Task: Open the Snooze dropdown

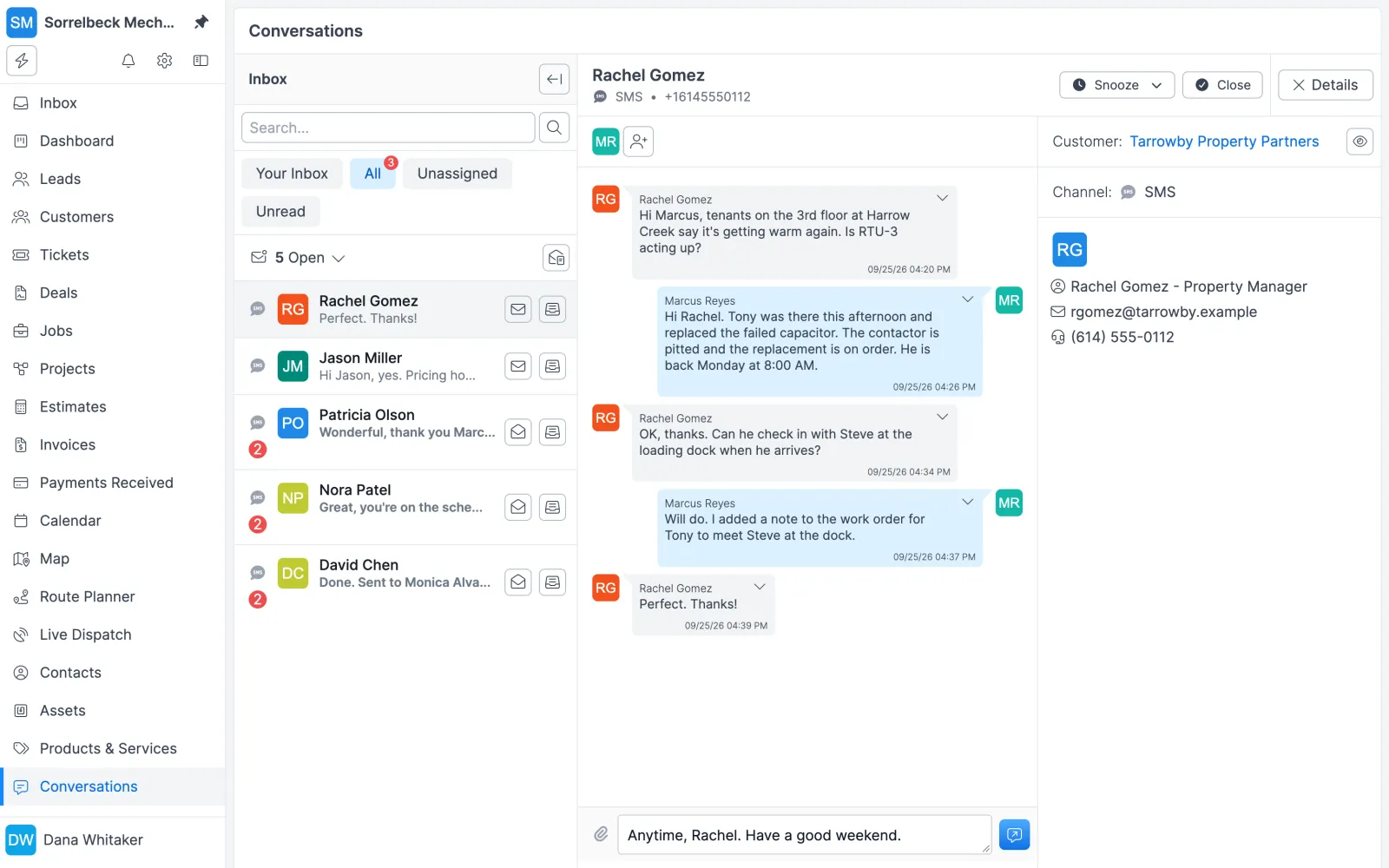Action: [1116, 85]
